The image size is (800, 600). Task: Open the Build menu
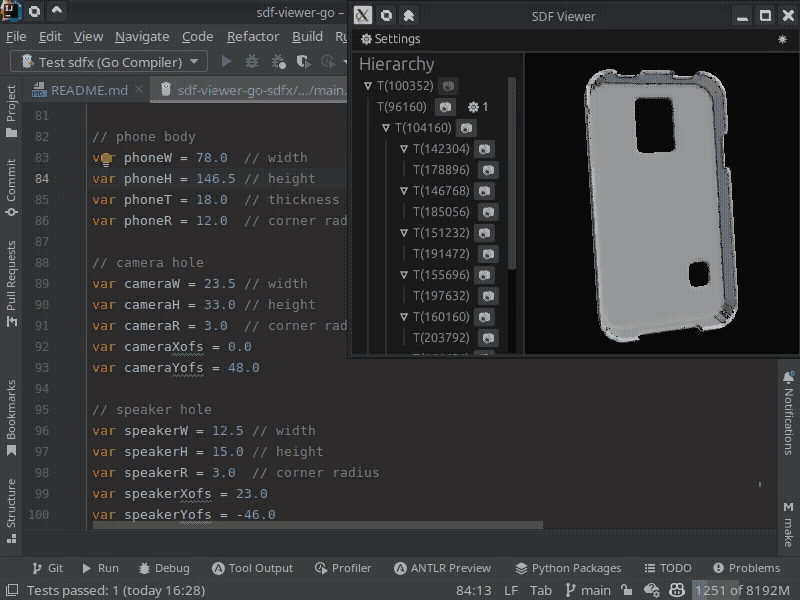[307, 37]
